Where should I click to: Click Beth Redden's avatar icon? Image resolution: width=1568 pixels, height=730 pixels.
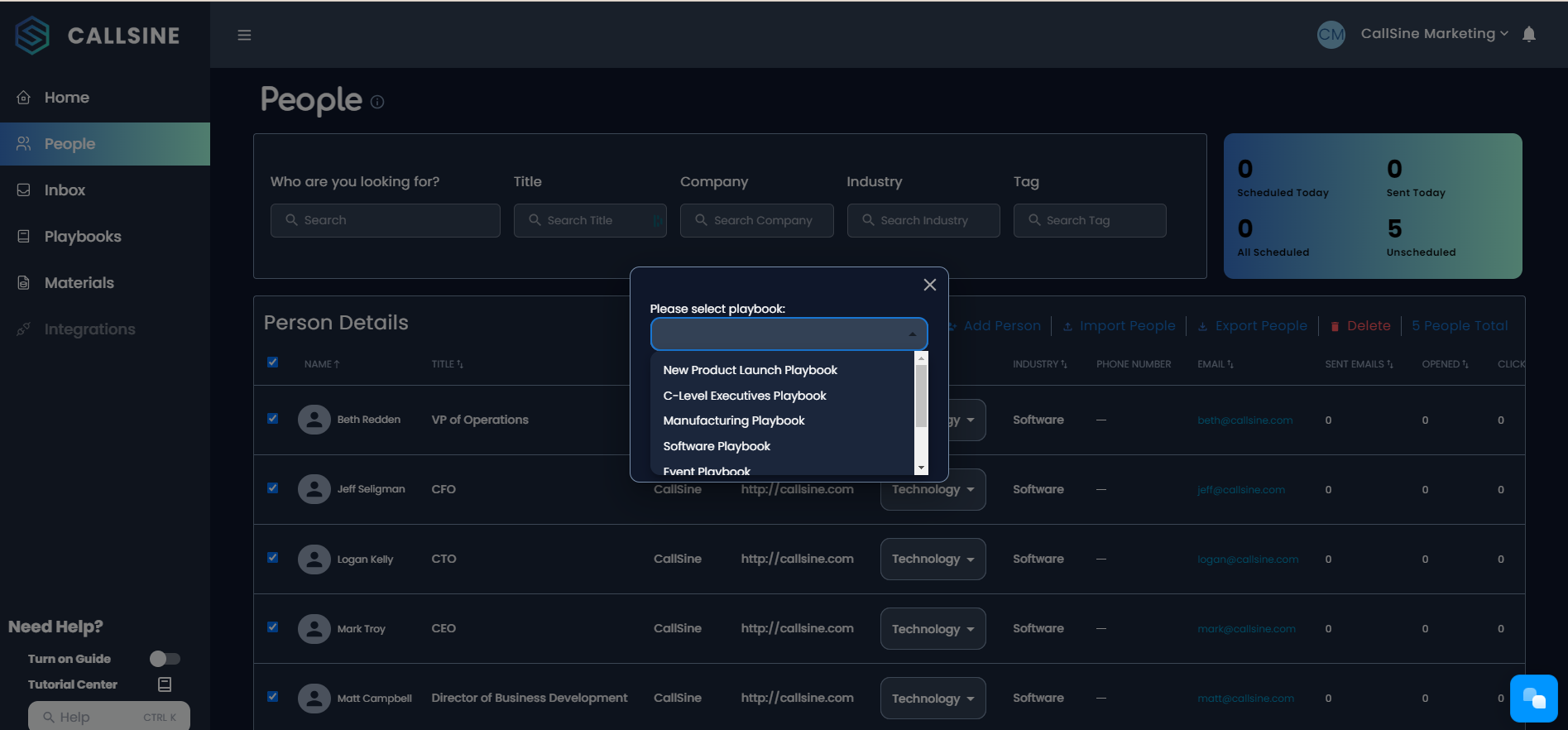pyautogui.click(x=314, y=420)
